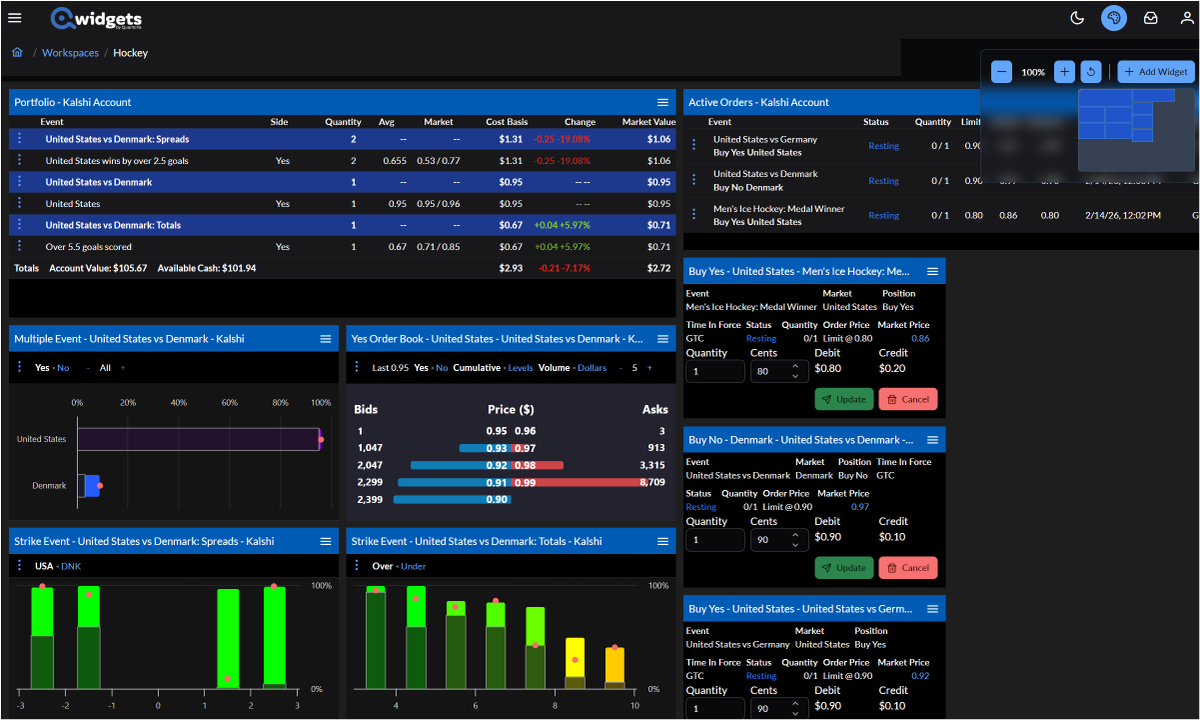Step down Cents in Buy No Denmark order

click(794, 545)
